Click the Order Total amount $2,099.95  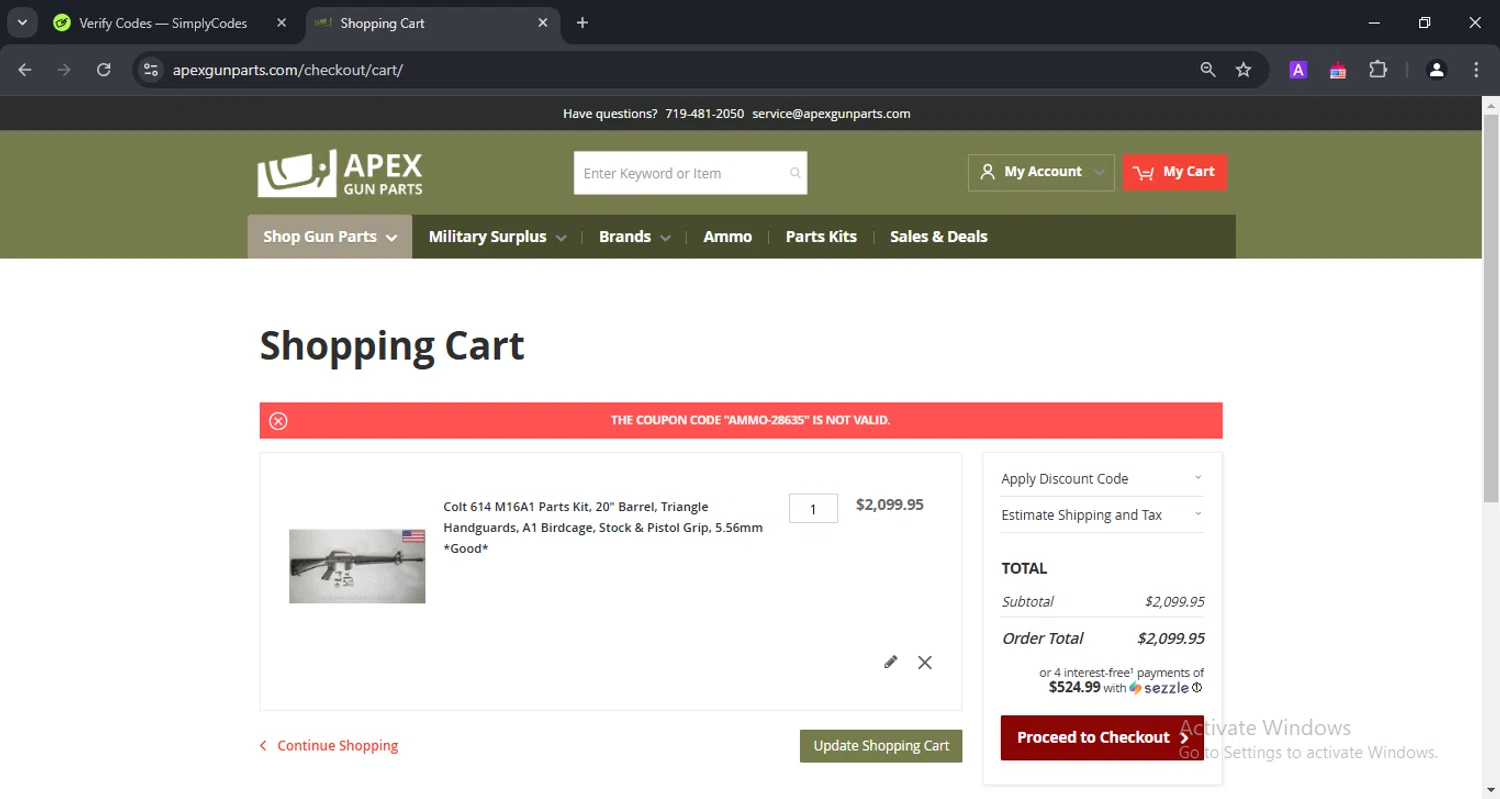point(1171,639)
